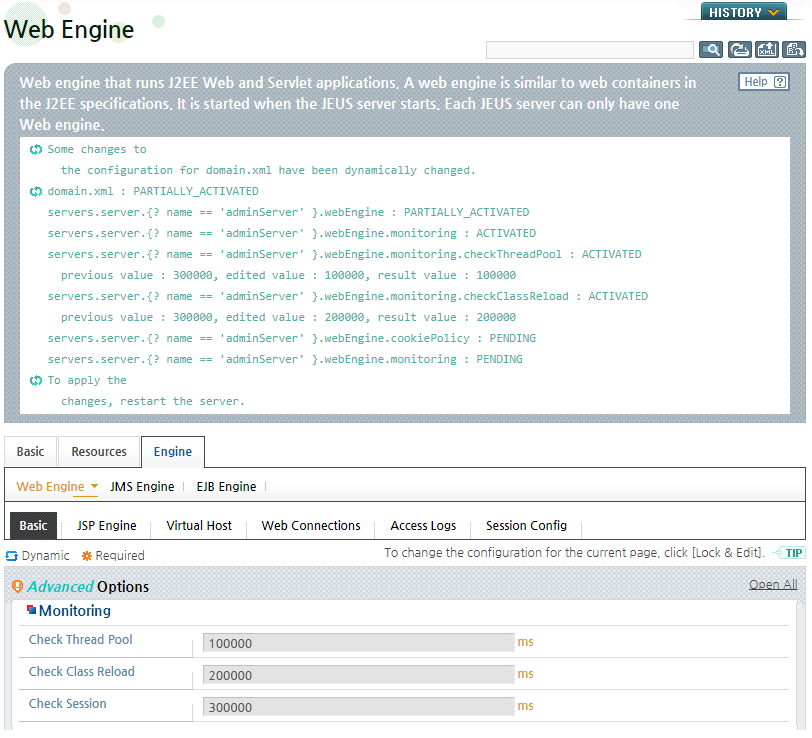This screenshot has width=812, height=738.
Task: Click the search magnifier icon
Action: (x=710, y=50)
